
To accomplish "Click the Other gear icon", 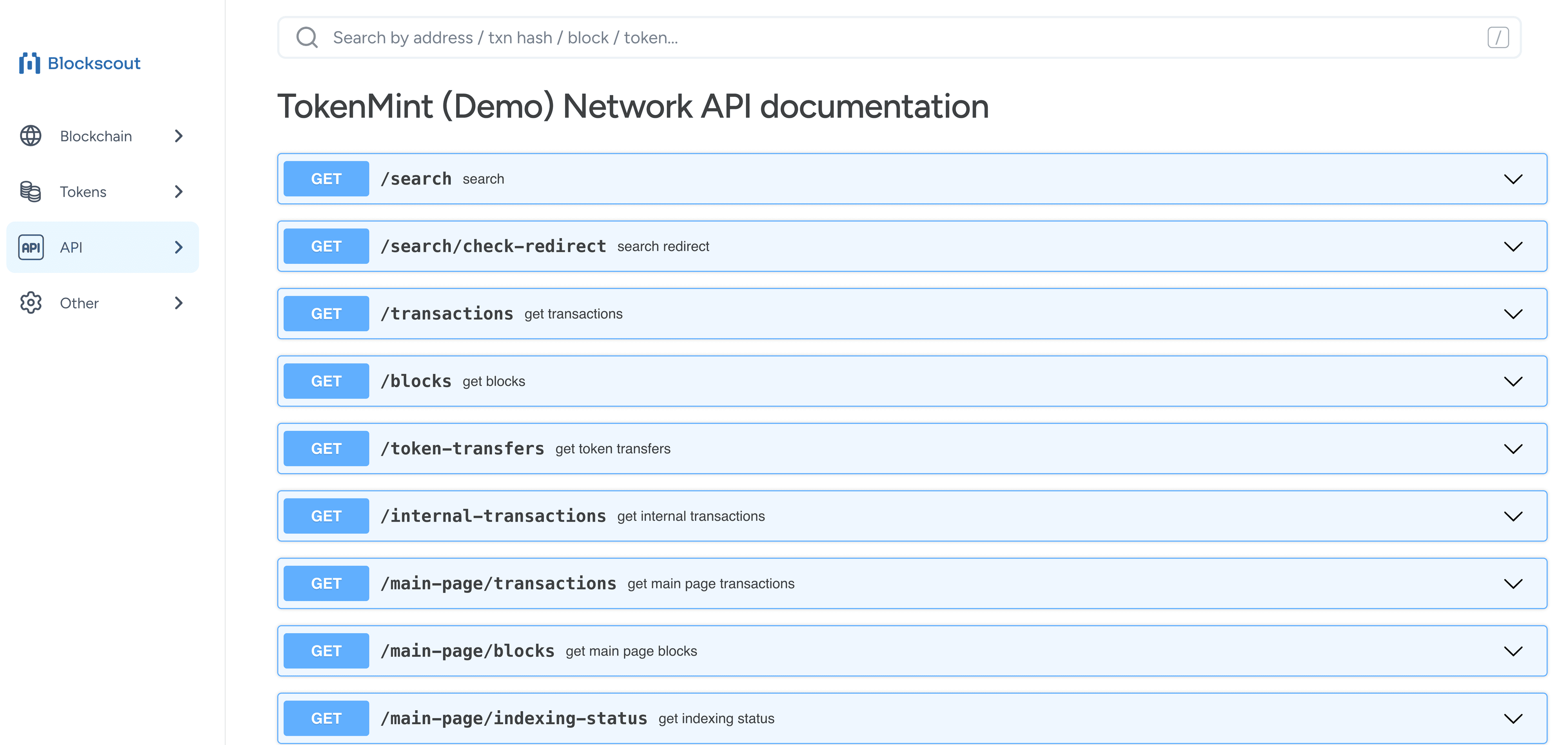I will click(31, 303).
